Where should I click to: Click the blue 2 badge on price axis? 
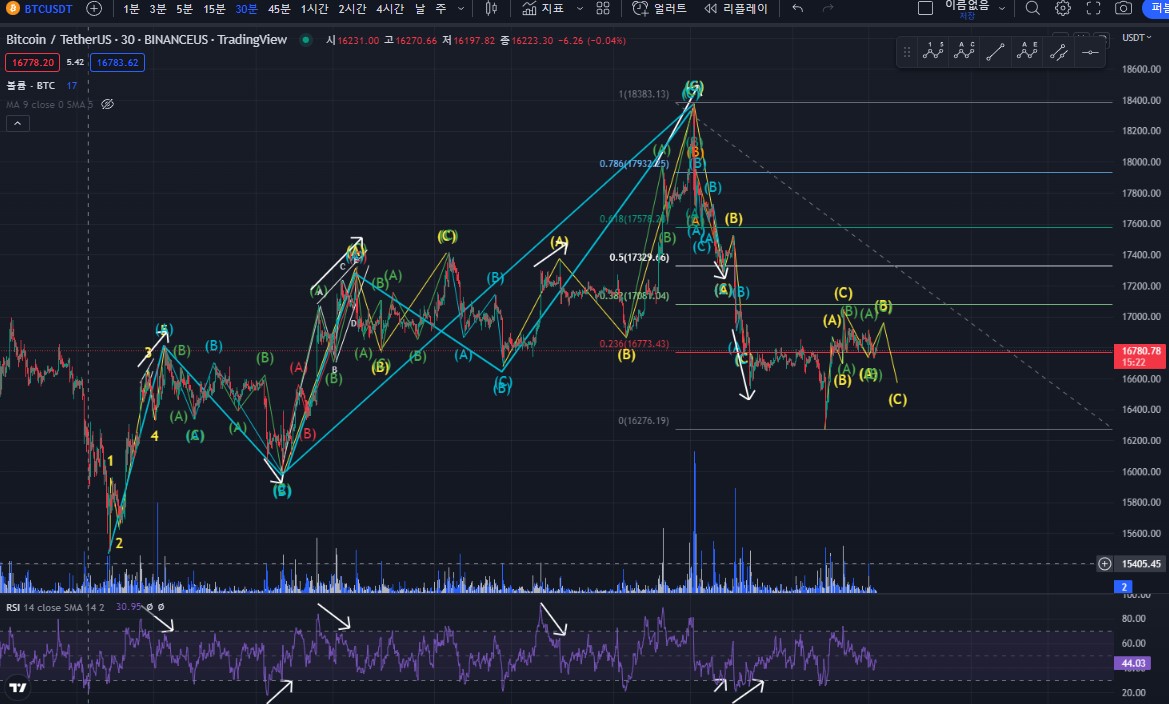point(1124,587)
